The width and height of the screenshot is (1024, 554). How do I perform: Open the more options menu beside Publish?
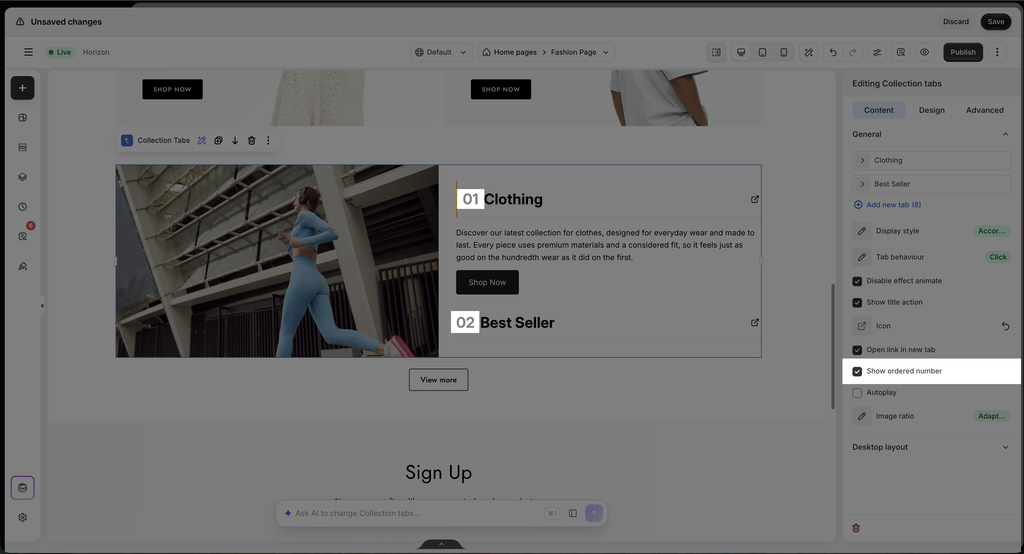[x=997, y=52]
